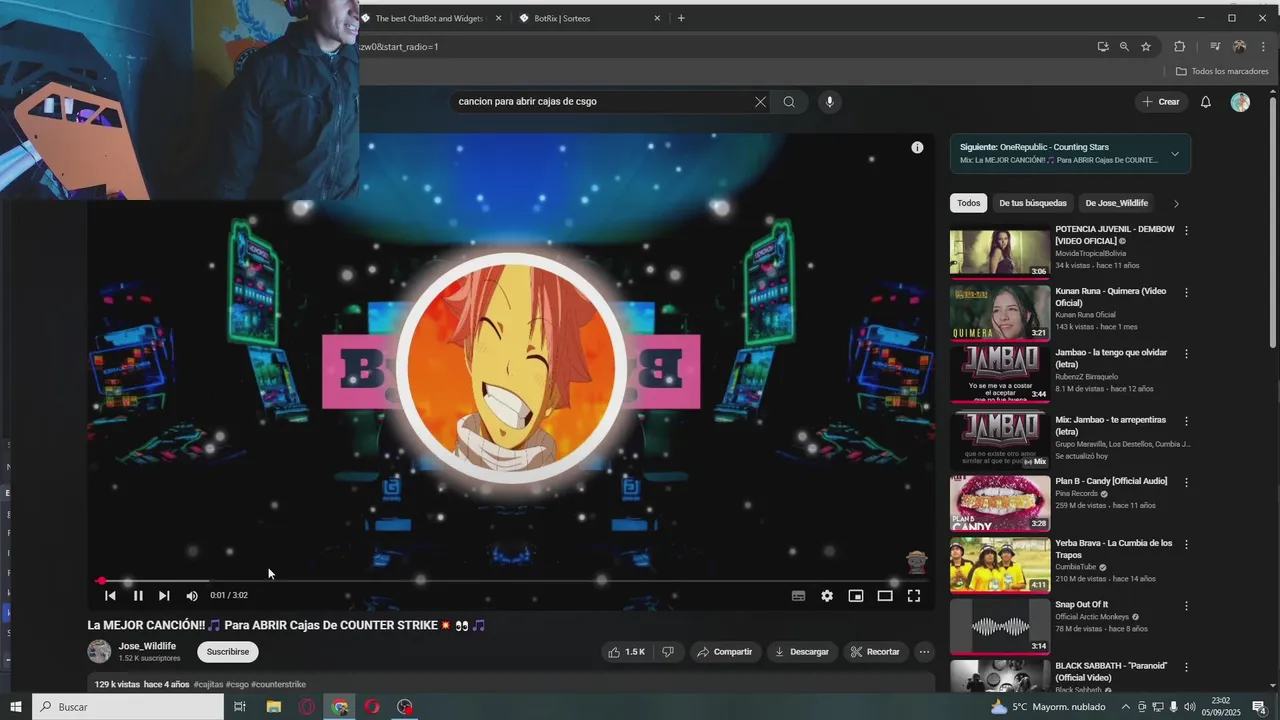Open a new browser tab
Screen dimensions: 1280x720
click(x=681, y=18)
